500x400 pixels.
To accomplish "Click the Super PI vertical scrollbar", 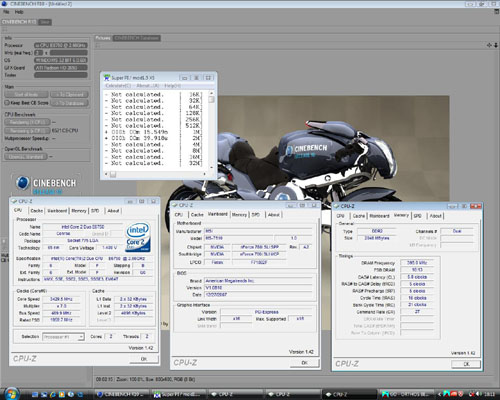I will [212, 130].
